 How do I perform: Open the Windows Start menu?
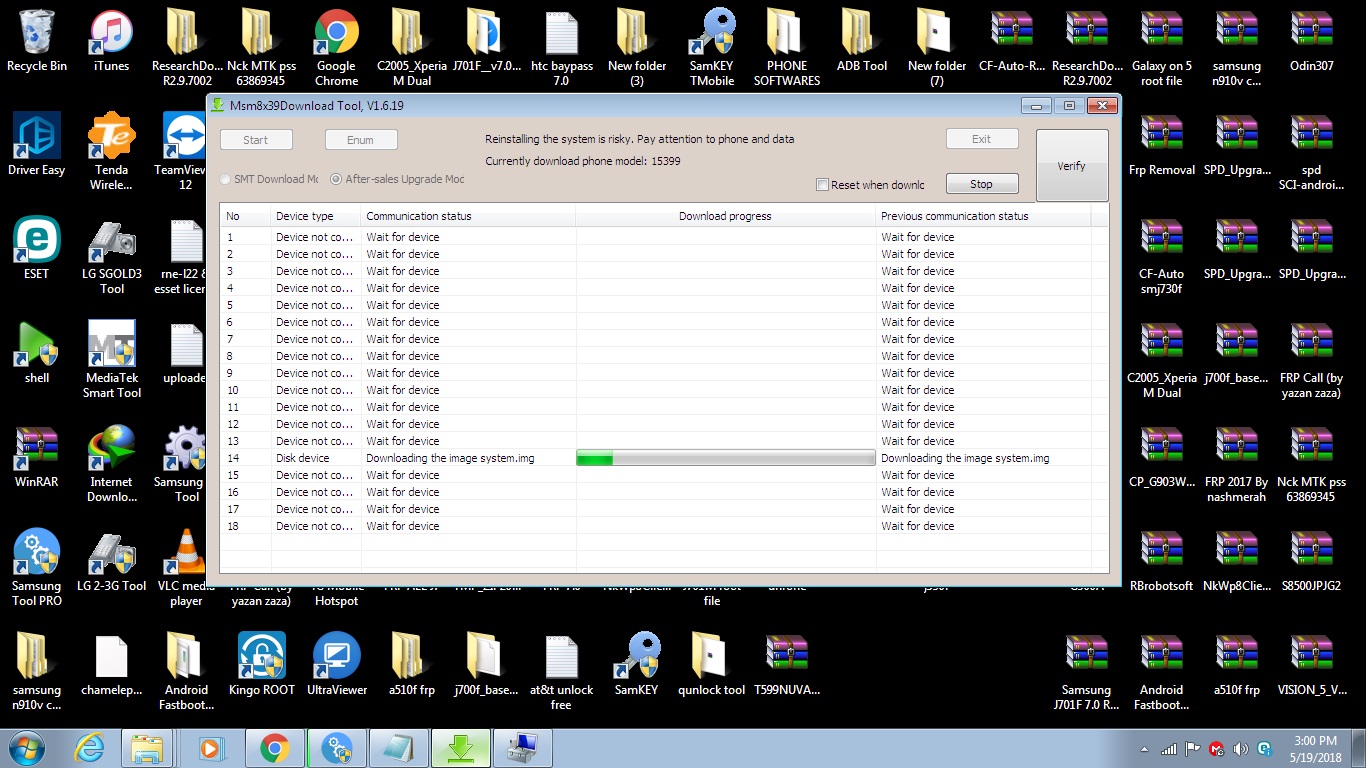pos(26,748)
